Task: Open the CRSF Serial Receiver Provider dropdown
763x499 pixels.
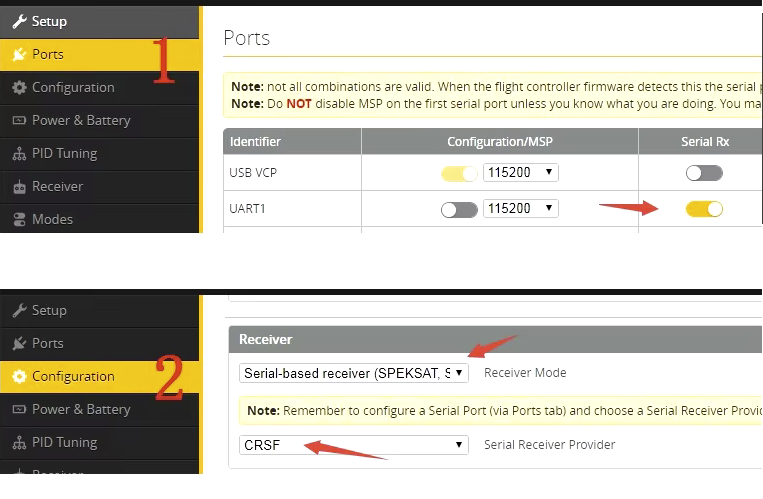Action: (354, 445)
